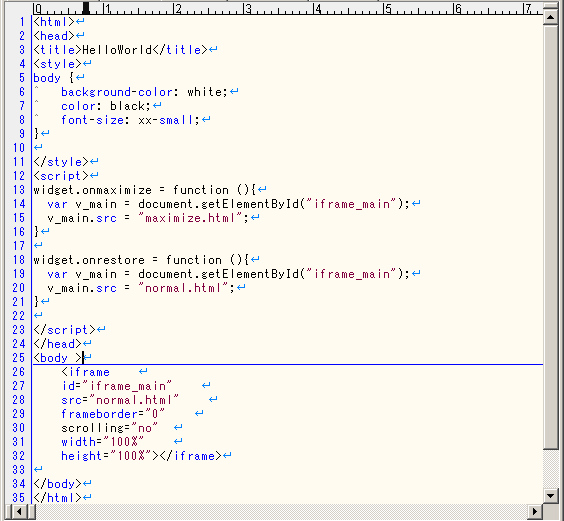This screenshot has height=521, width=564.
Task: Click the closing </iframe> tag
Action: tap(191, 456)
